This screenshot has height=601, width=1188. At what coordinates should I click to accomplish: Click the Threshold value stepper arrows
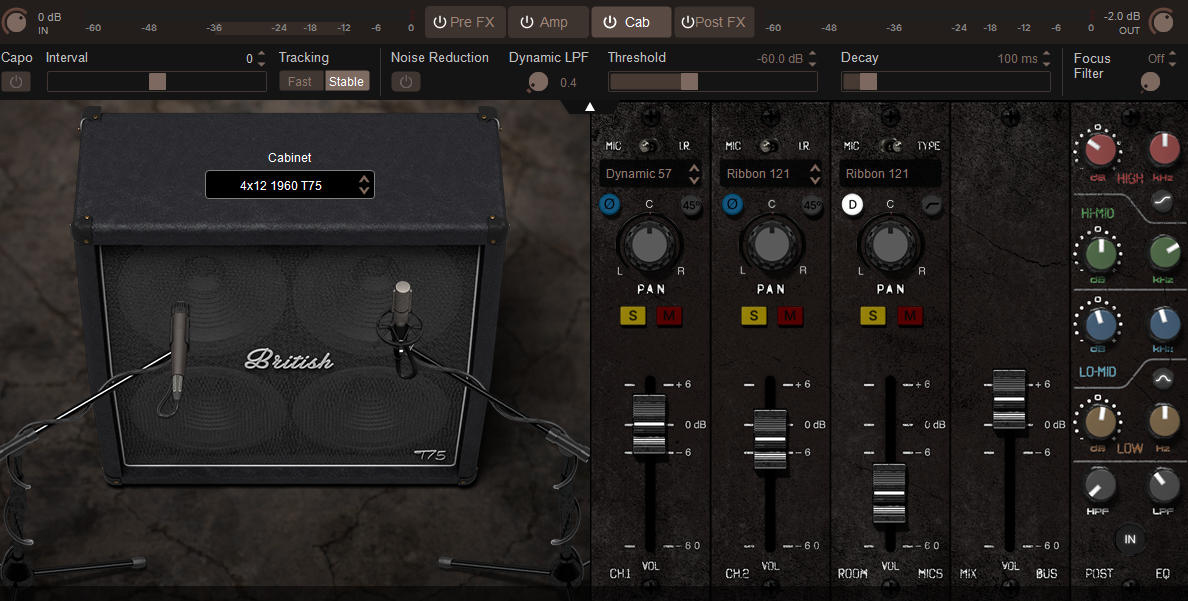point(812,58)
